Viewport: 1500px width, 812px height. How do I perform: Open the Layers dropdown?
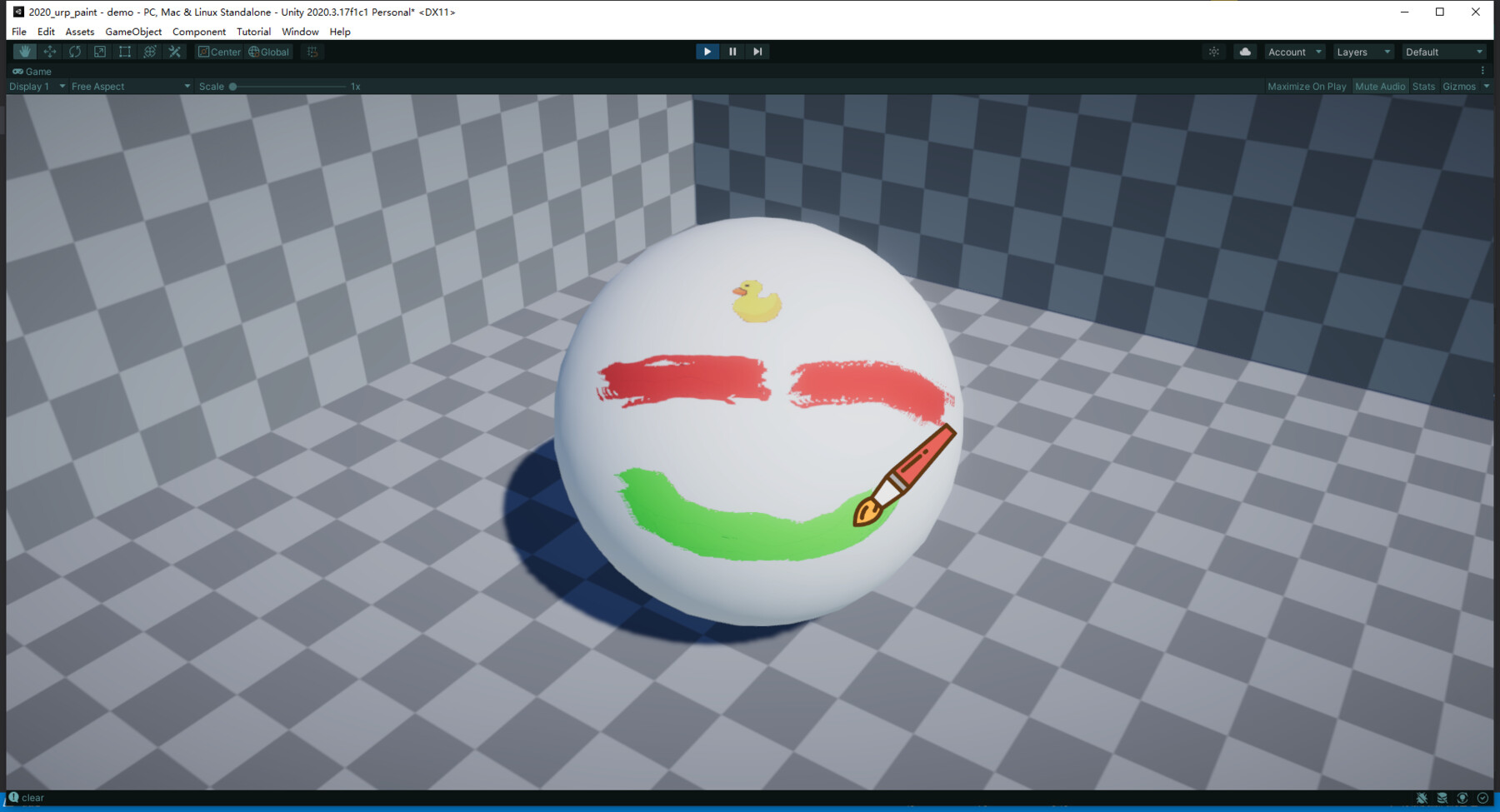click(1362, 51)
